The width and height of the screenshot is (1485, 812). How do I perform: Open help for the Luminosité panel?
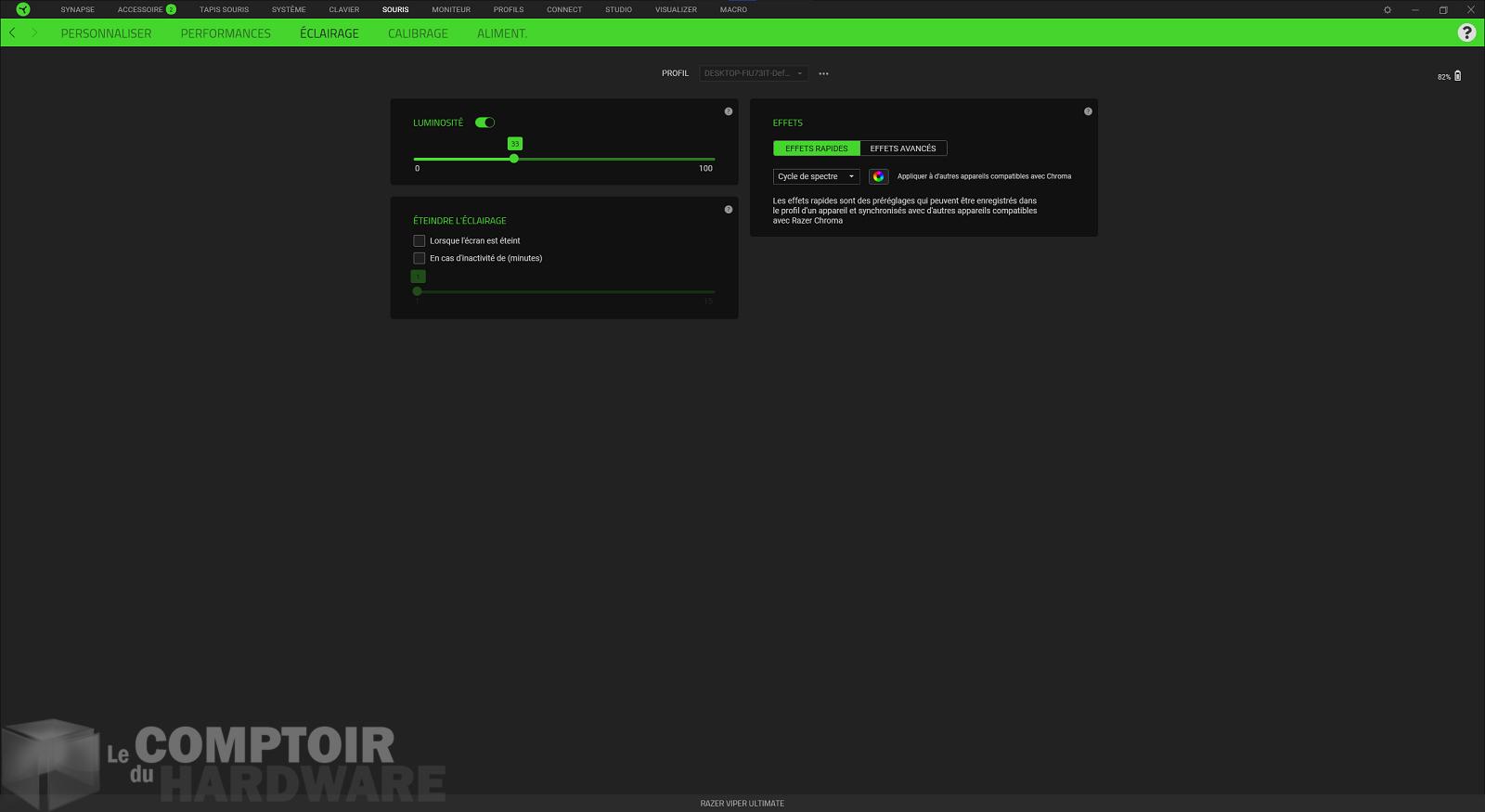pos(729,111)
